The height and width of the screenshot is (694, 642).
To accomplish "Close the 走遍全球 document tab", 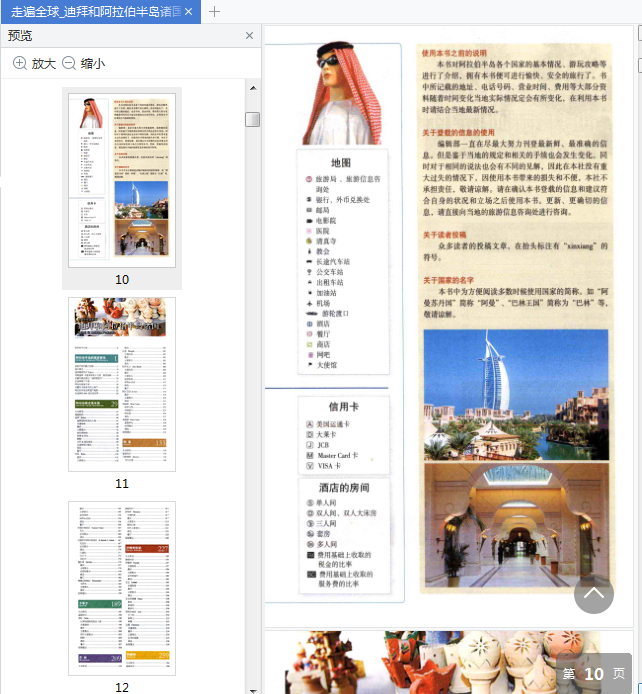I will 189,12.
